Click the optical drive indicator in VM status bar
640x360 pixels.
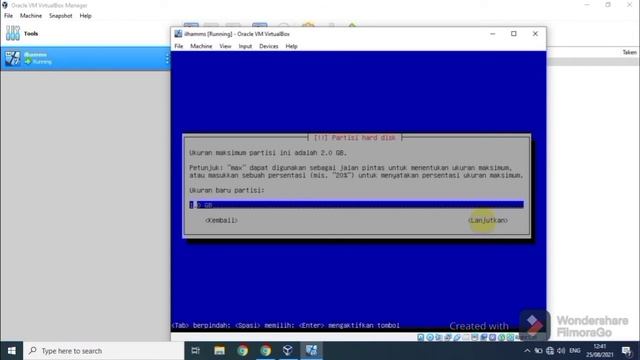pos(430,337)
